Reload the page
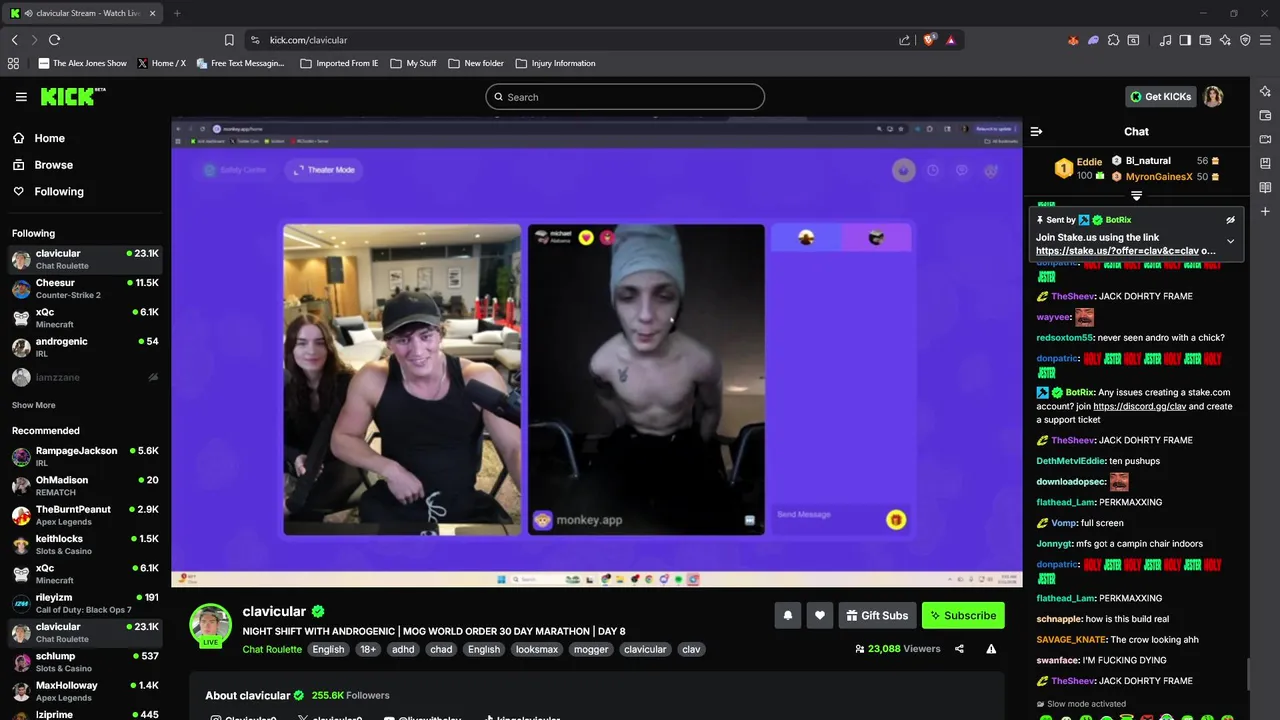1280x720 pixels. [x=54, y=40]
